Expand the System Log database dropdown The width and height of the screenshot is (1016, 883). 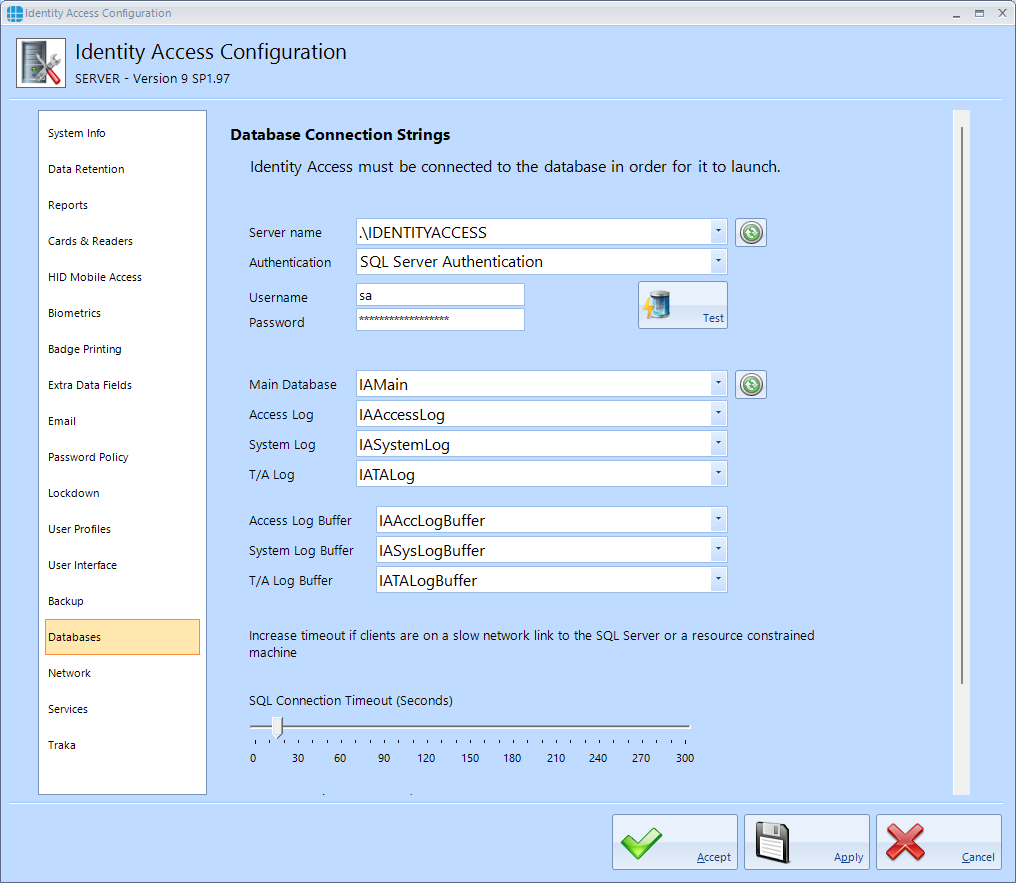pos(718,444)
